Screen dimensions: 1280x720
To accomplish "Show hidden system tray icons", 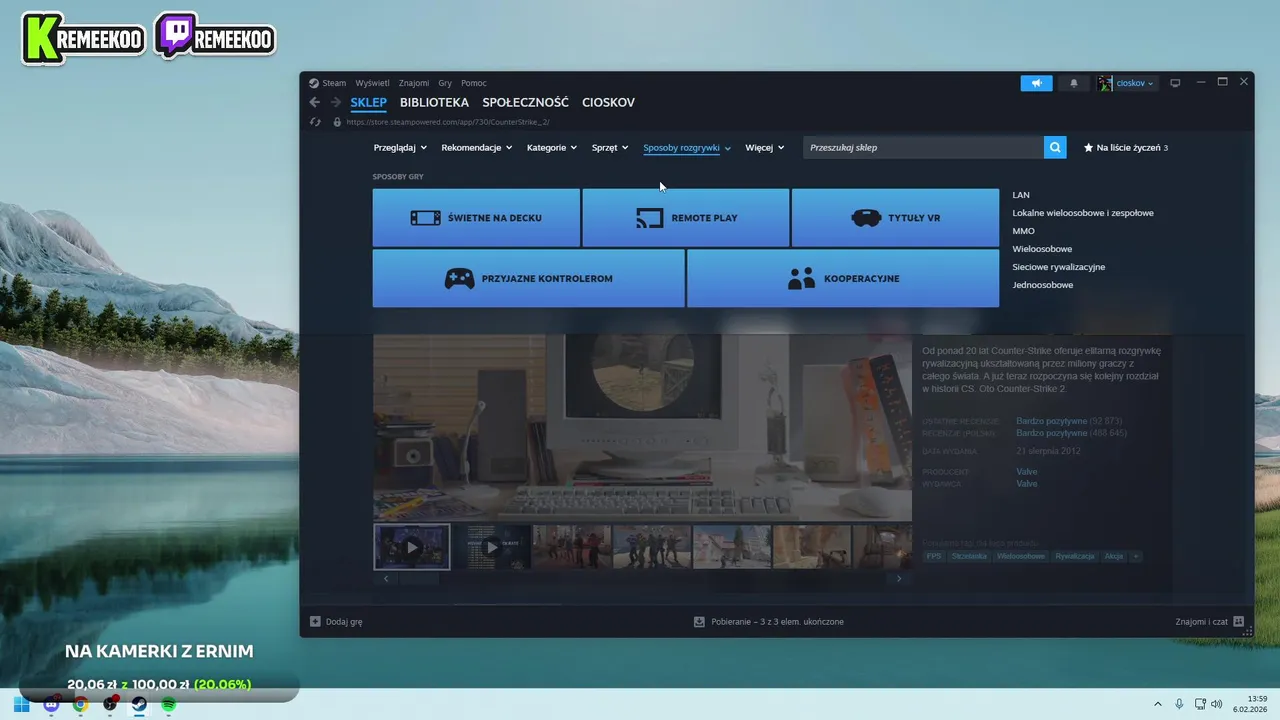I will pos(1158,704).
